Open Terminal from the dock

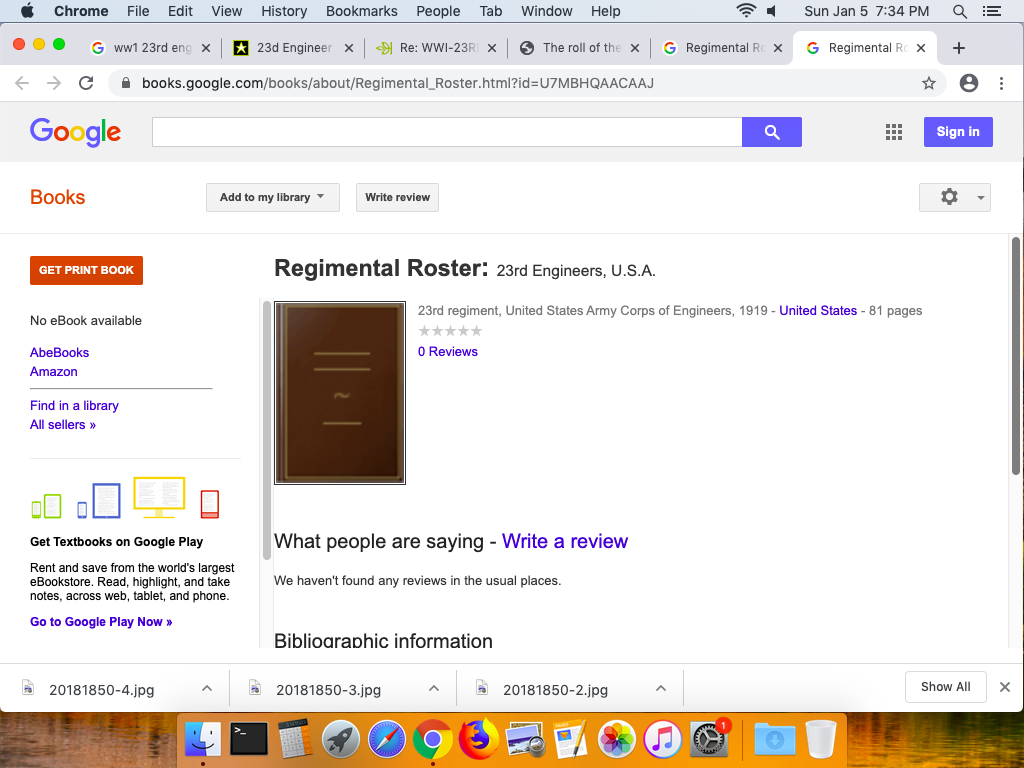coord(248,739)
